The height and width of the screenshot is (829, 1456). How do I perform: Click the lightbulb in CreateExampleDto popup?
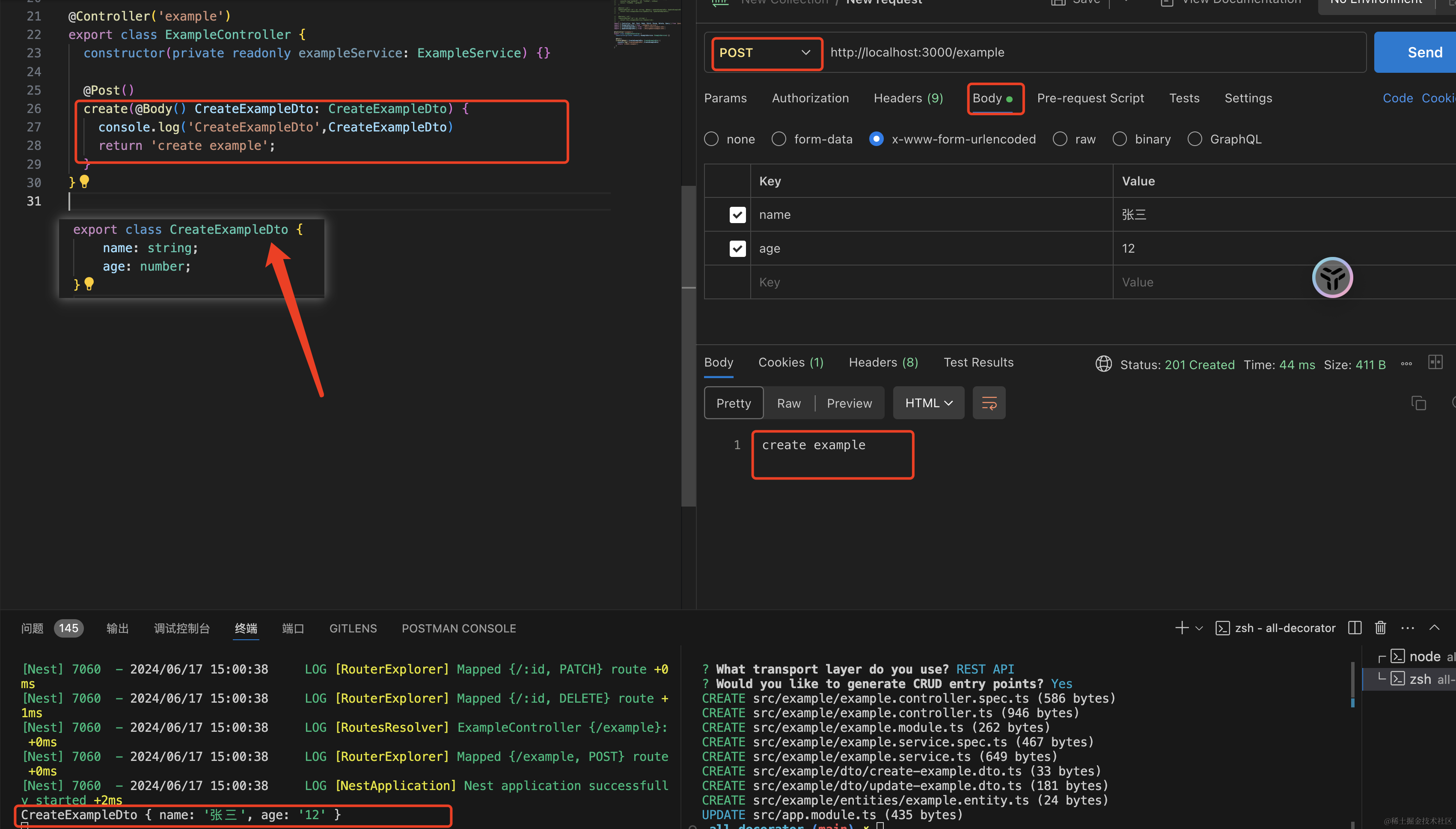(x=89, y=284)
